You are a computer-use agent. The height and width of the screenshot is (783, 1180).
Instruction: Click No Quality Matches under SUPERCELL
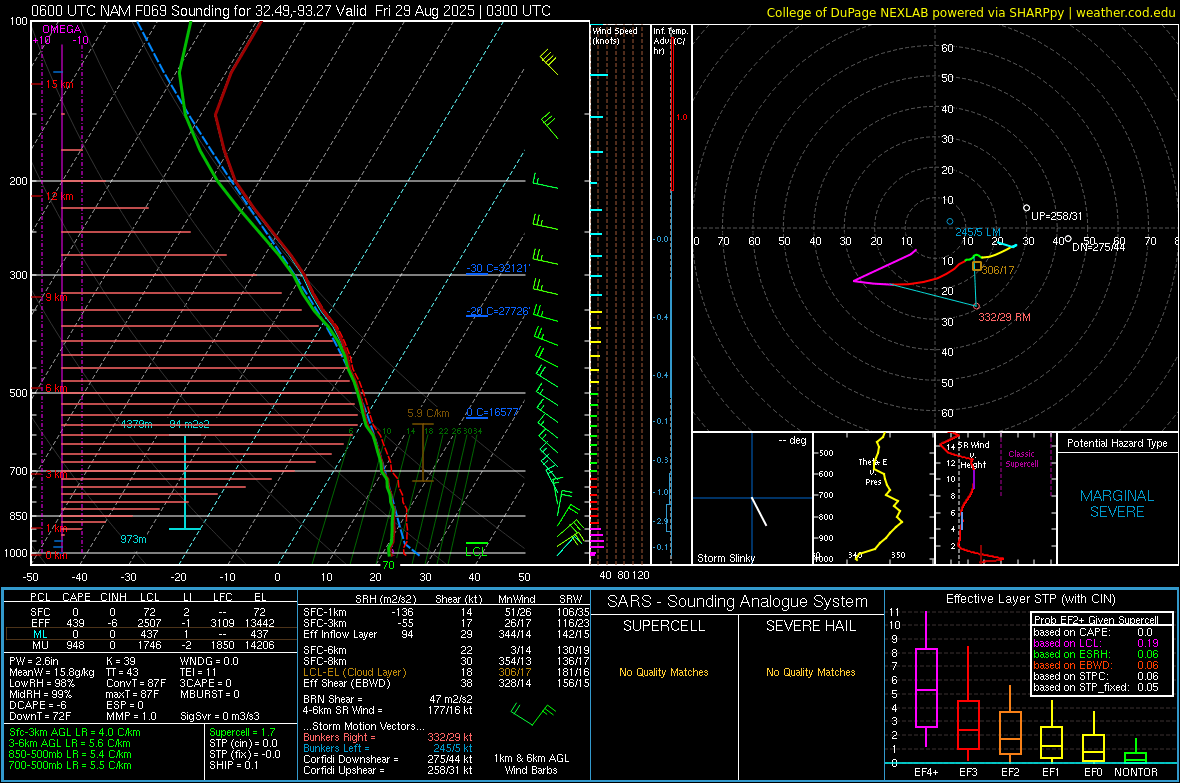point(664,672)
